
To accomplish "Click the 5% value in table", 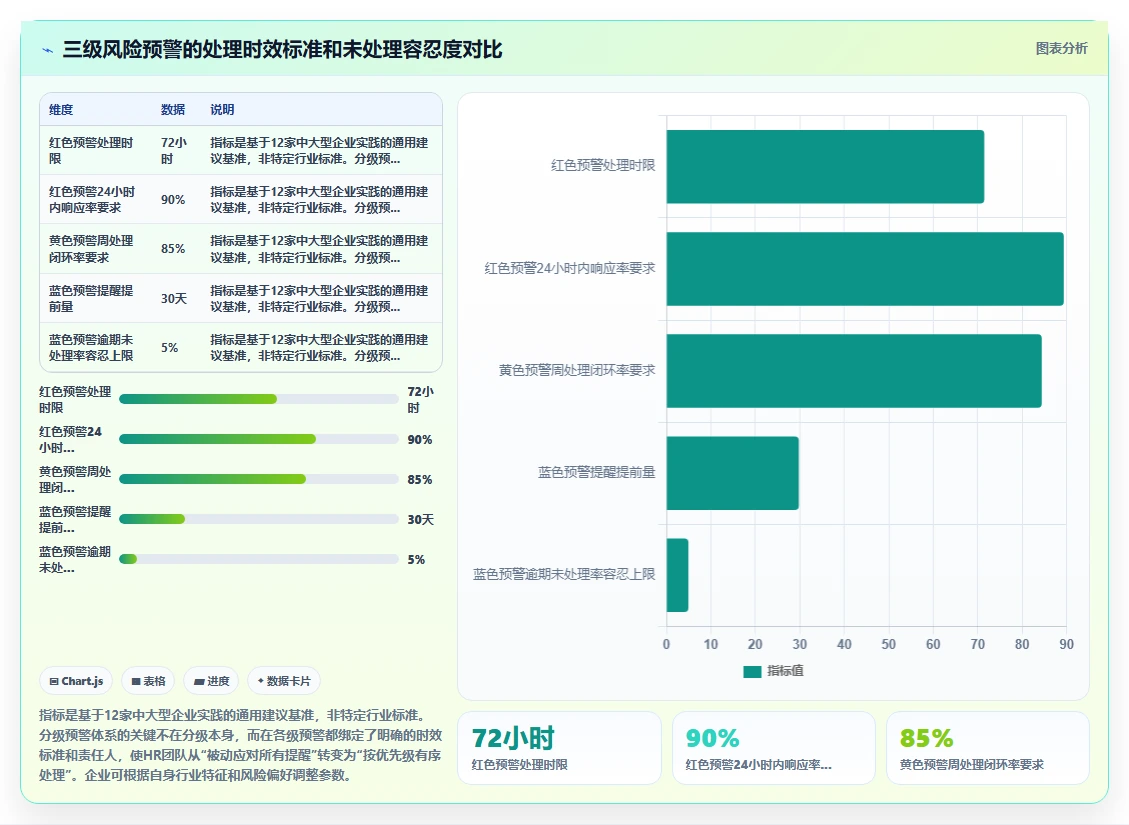I will tap(169, 347).
